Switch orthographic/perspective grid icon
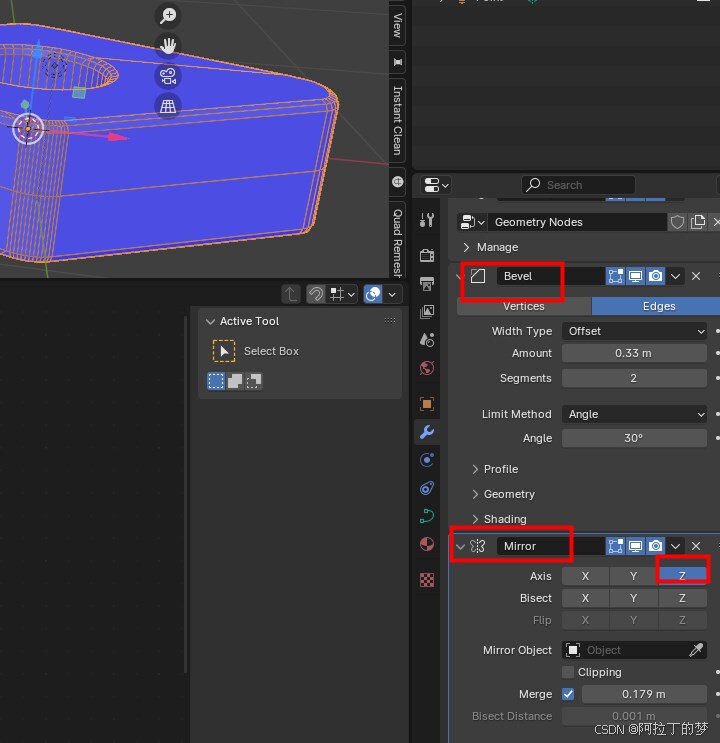 pyautogui.click(x=168, y=106)
